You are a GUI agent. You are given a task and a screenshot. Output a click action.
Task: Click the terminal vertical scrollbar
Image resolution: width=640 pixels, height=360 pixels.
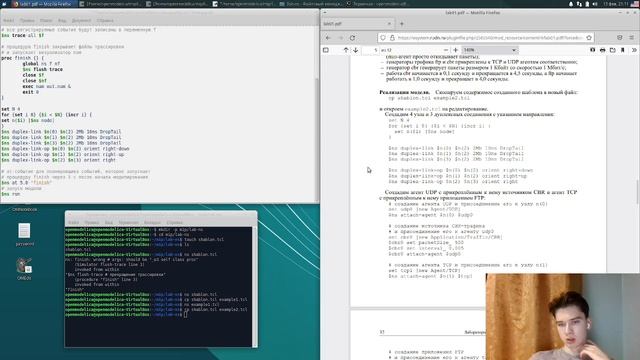point(255,286)
